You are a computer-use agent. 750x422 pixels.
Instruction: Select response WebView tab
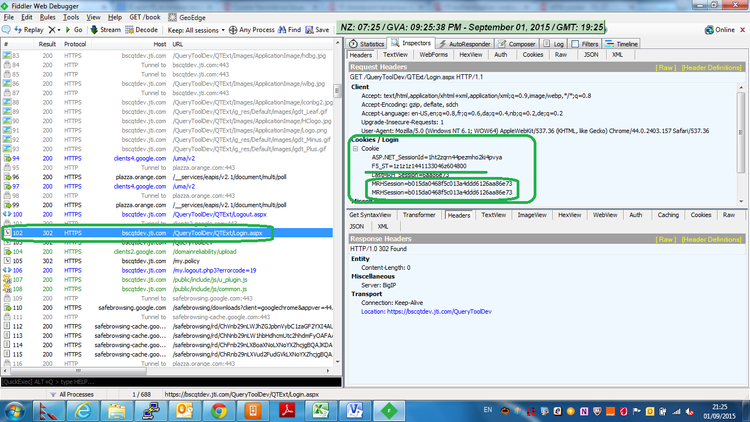pyautogui.click(x=605, y=215)
